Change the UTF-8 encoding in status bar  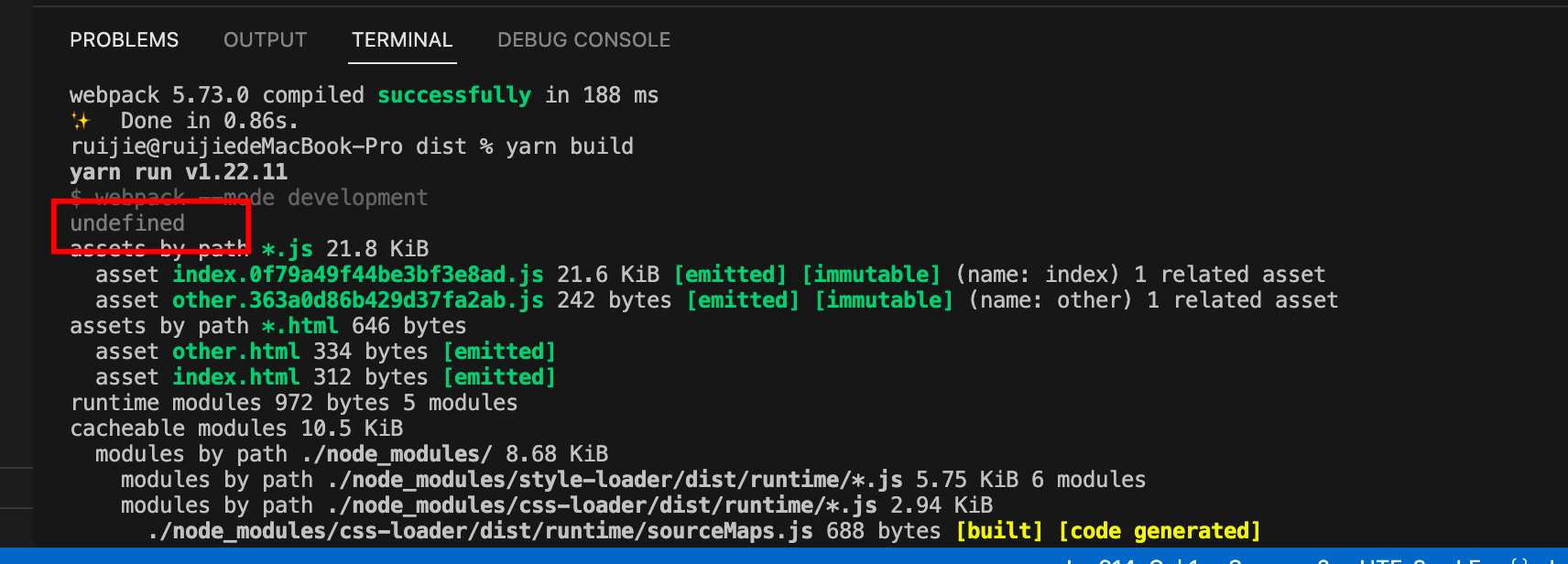pyautogui.click(x=1392, y=559)
